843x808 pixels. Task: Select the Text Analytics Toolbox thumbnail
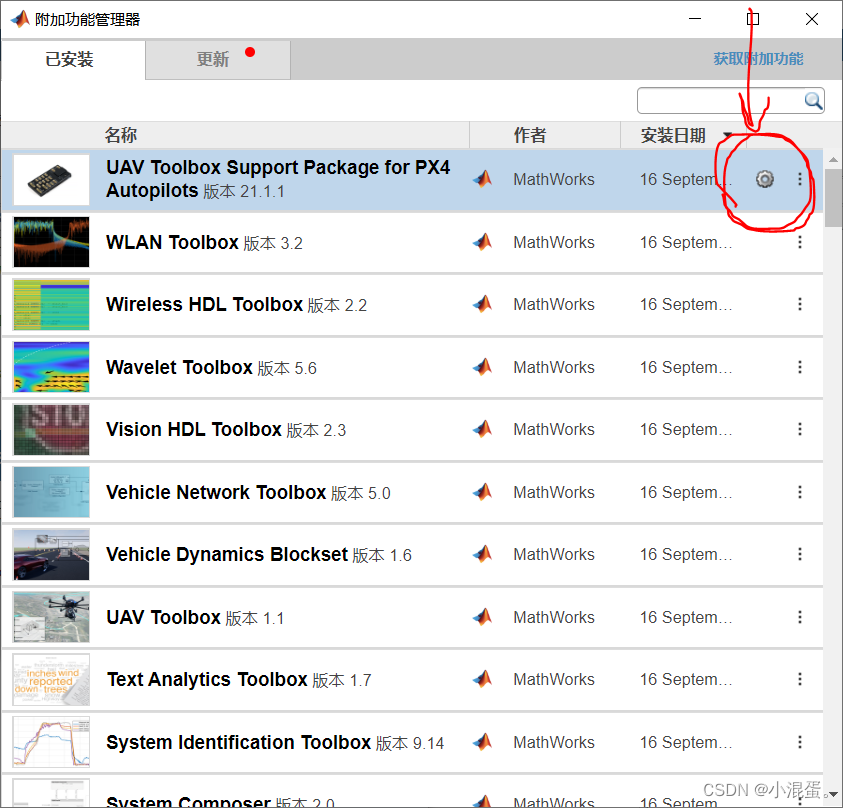51,680
